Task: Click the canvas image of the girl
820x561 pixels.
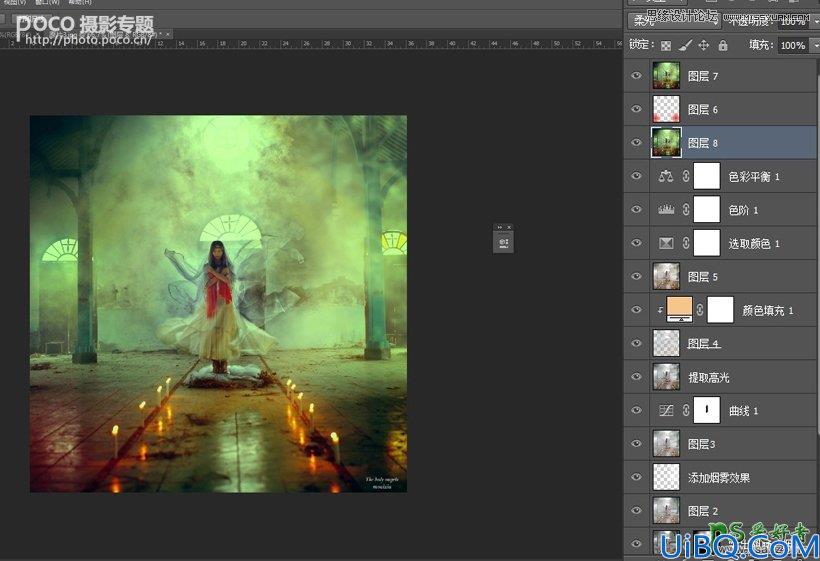Action: pyautogui.click(x=219, y=304)
